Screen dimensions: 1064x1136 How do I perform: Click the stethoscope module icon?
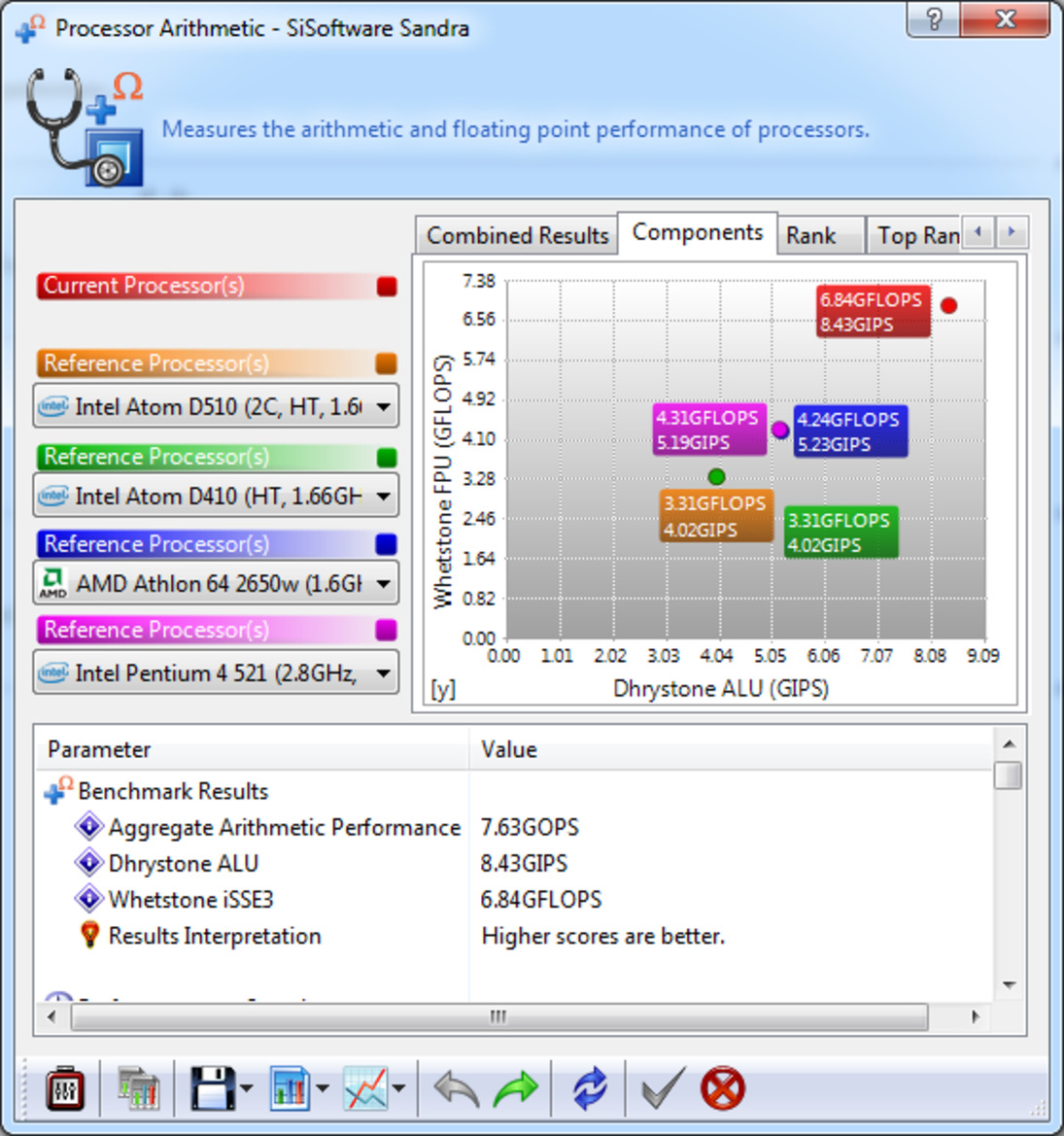(85, 126)
